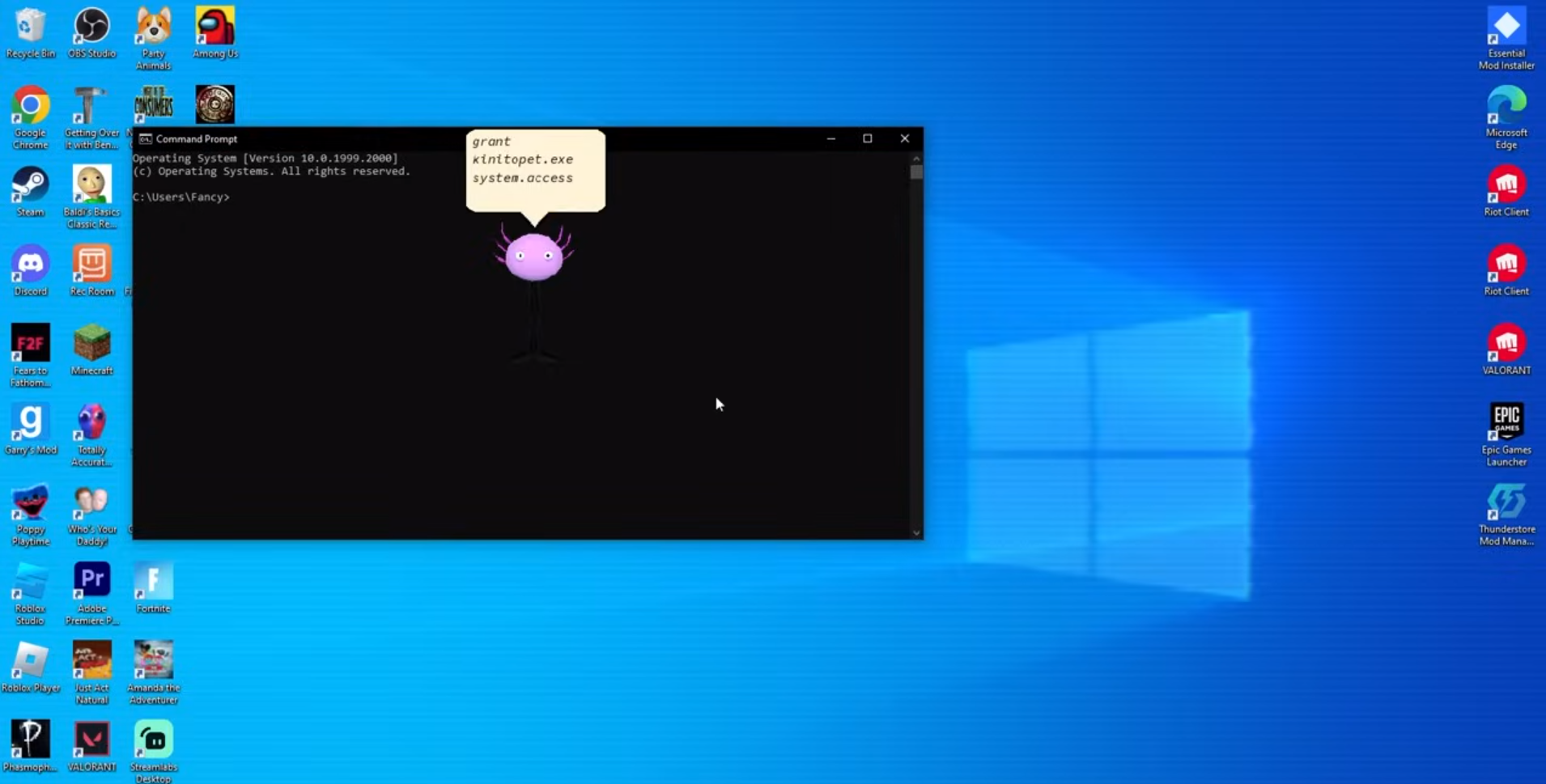Click the Among Us desktop icon

(214, 32)
